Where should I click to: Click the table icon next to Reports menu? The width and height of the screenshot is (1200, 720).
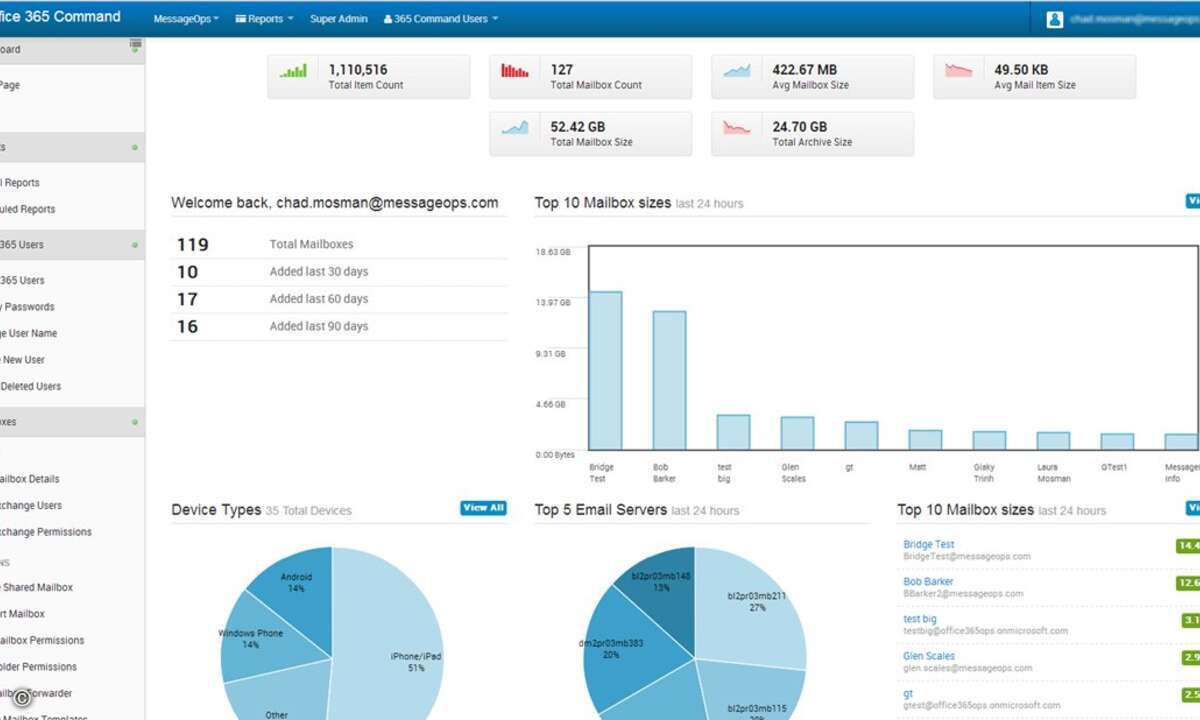click(240, 19)
